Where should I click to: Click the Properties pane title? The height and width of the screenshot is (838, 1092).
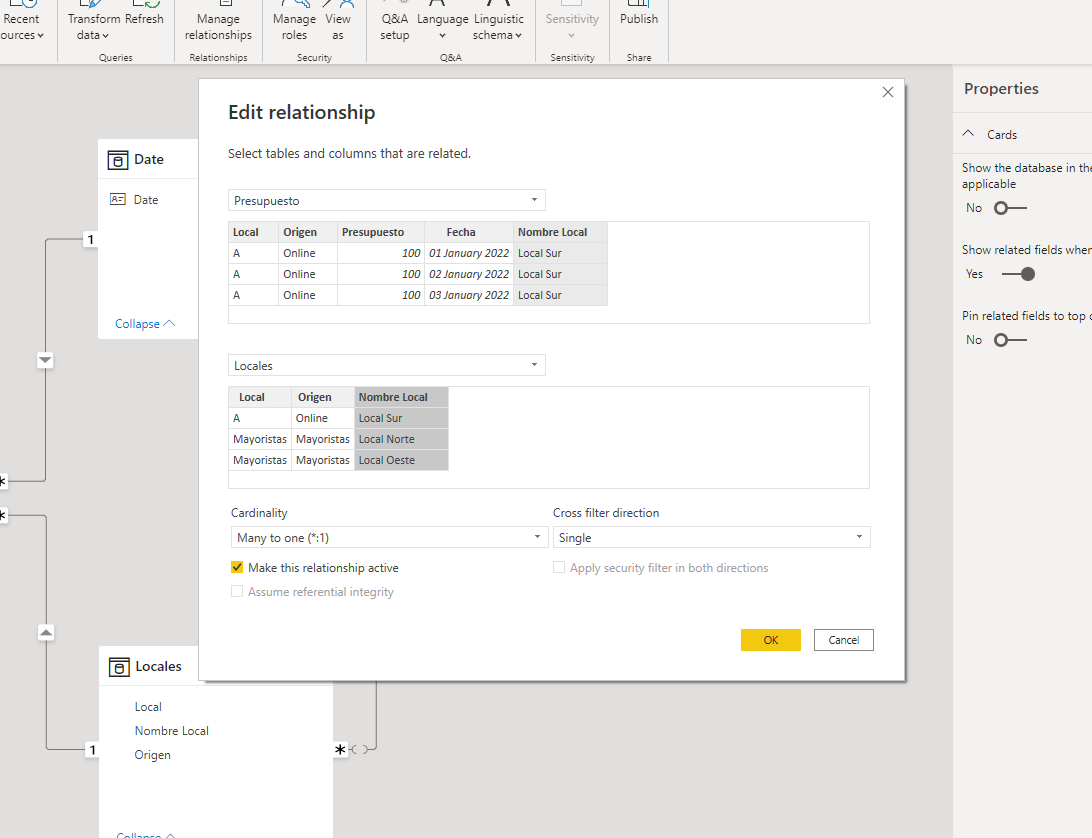coord(1001,88)
